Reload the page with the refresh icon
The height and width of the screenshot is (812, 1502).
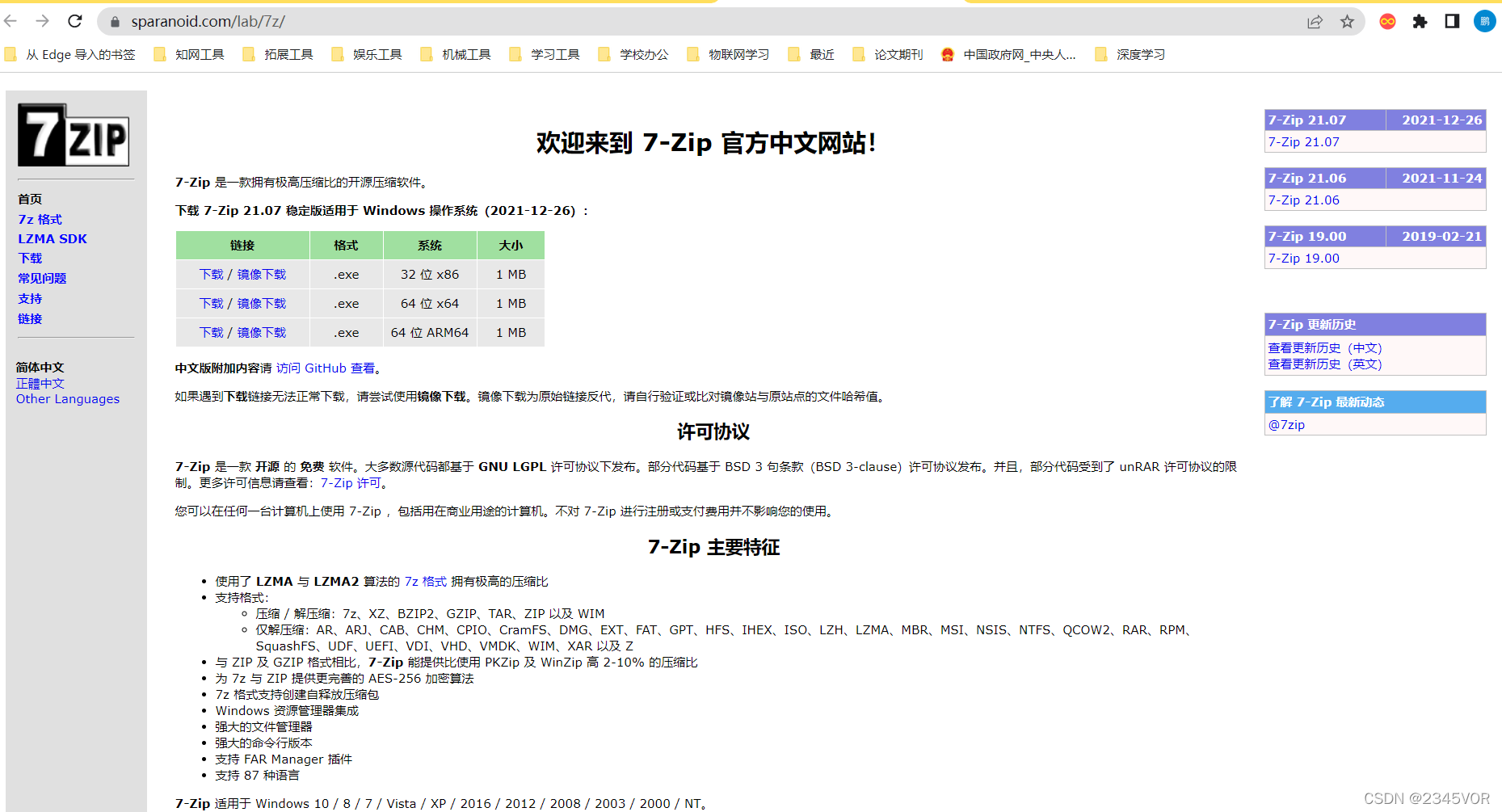pyautogui.click(x=75, y=21)
